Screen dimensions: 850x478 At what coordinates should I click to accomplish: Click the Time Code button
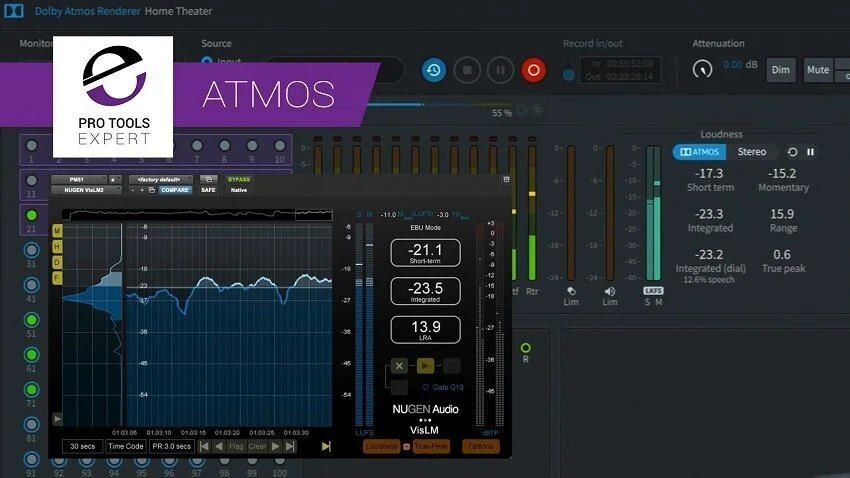pyautogui.click(x=126, y=446)
